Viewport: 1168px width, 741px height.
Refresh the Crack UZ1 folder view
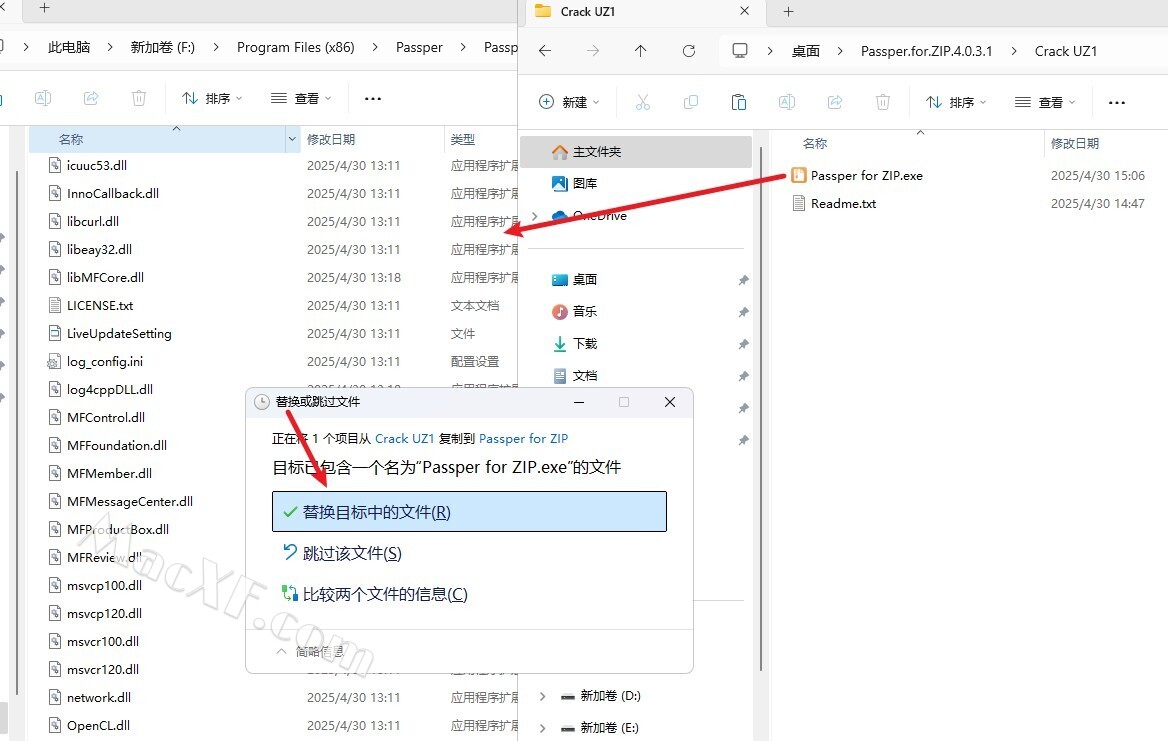[x=689, y=51]
